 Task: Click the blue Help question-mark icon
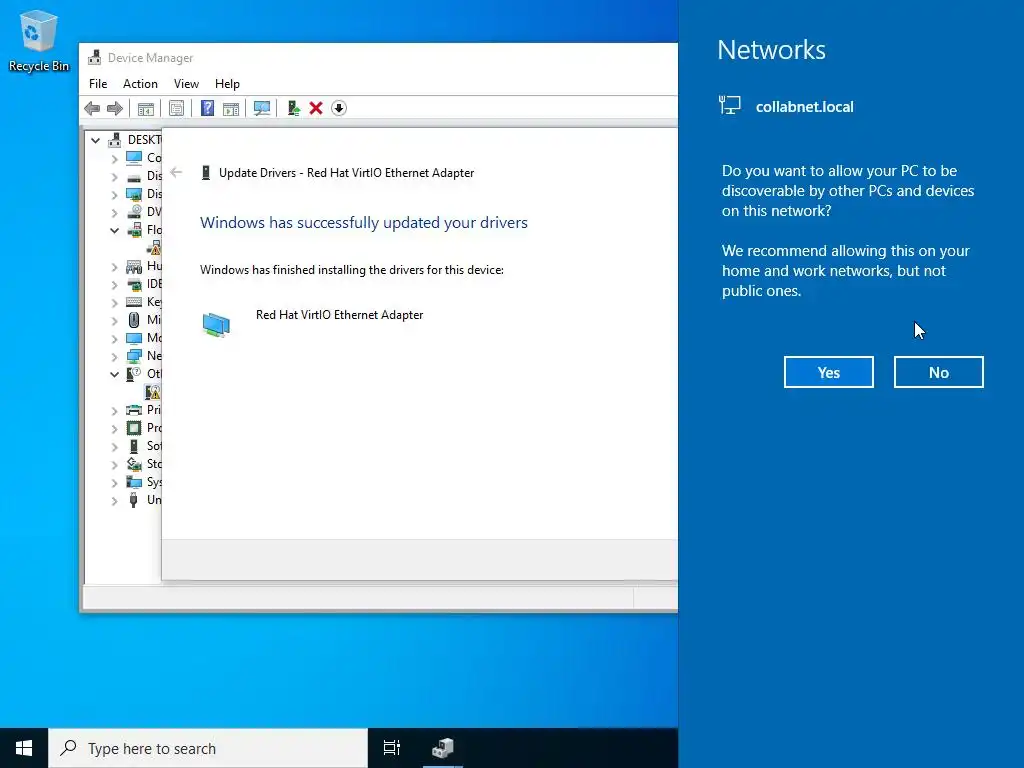point(207,108)
